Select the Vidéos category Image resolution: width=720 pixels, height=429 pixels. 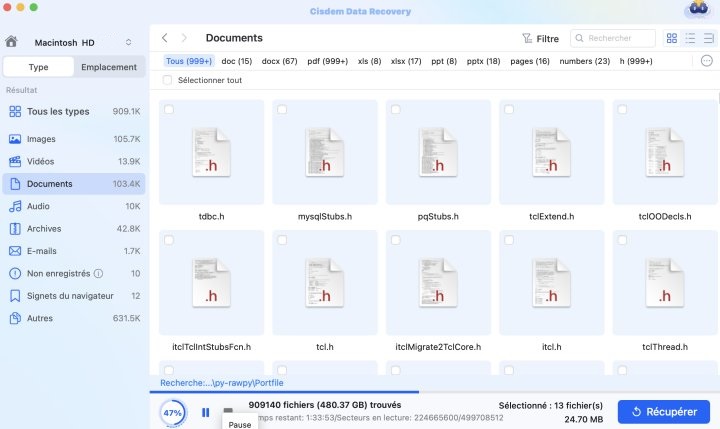point(74,161)
